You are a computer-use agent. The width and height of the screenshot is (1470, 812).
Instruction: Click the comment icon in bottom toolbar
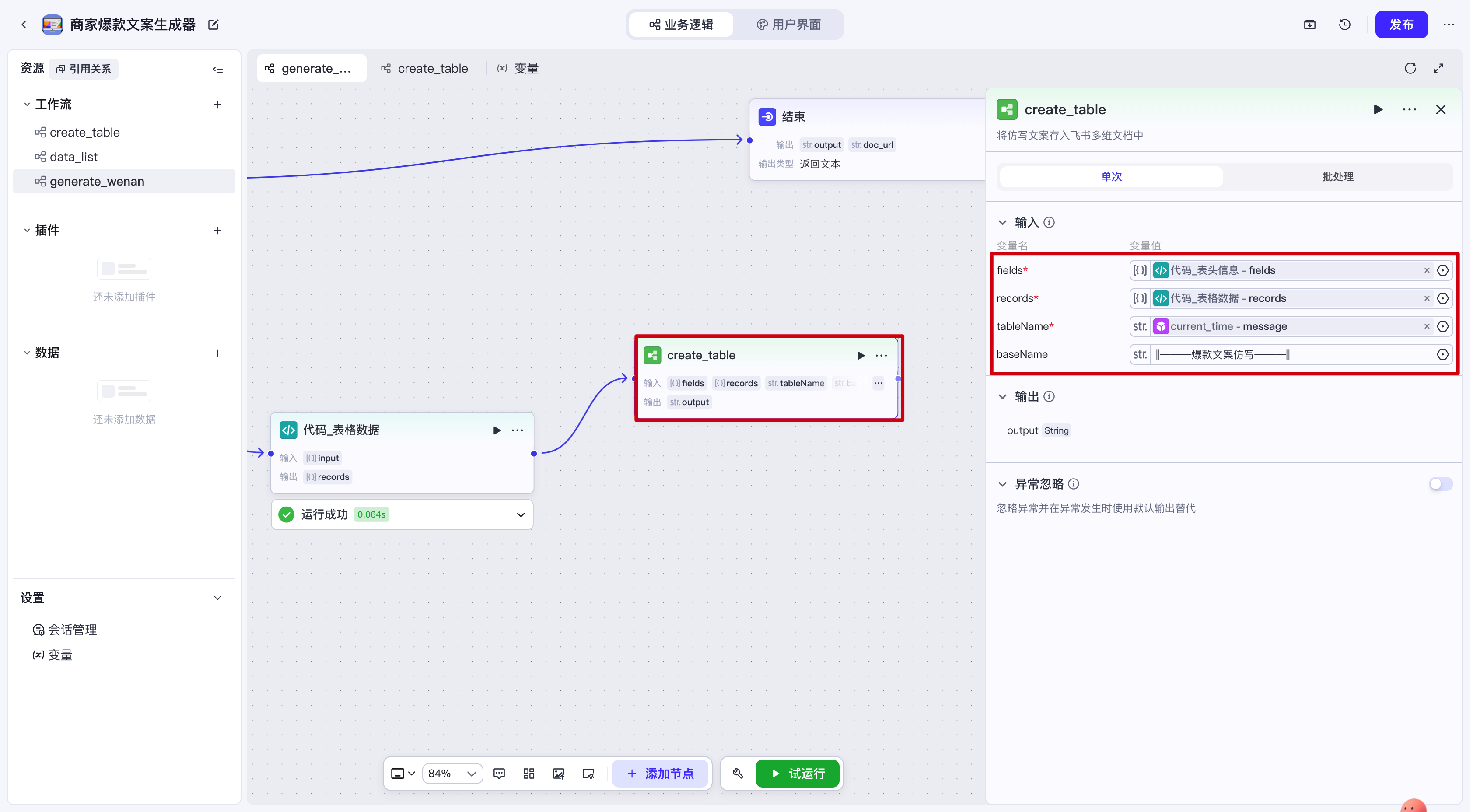pos(499,773)
